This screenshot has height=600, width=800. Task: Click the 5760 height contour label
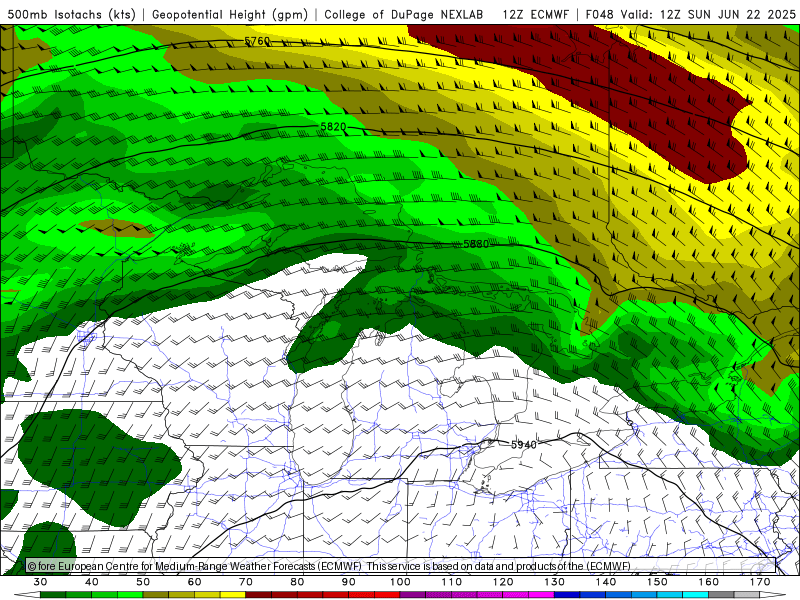[x=257, y=41]
